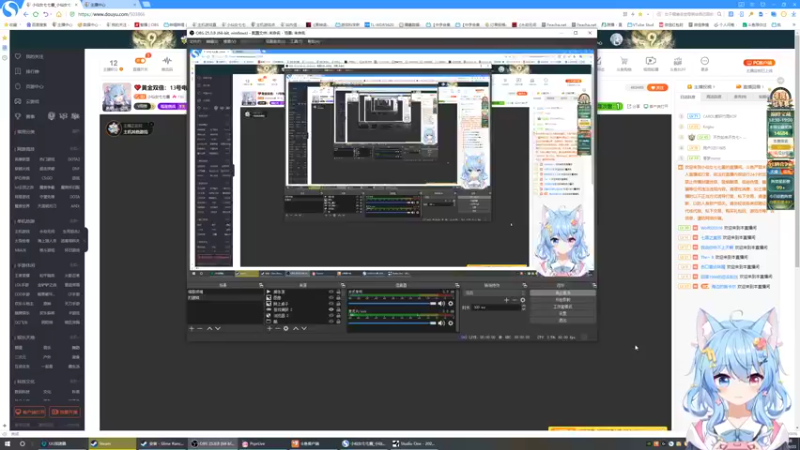This screenshot has width=800, height=450.
Task: Open gear settings for second mixer channel
Action: point(451,323)
